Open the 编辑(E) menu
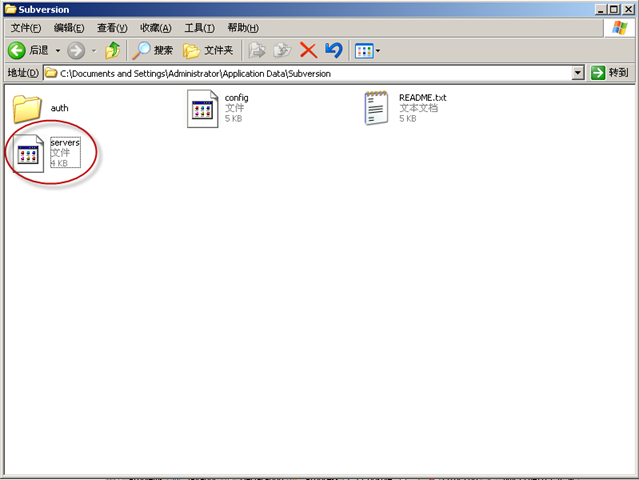 click(x=69, y=28)
